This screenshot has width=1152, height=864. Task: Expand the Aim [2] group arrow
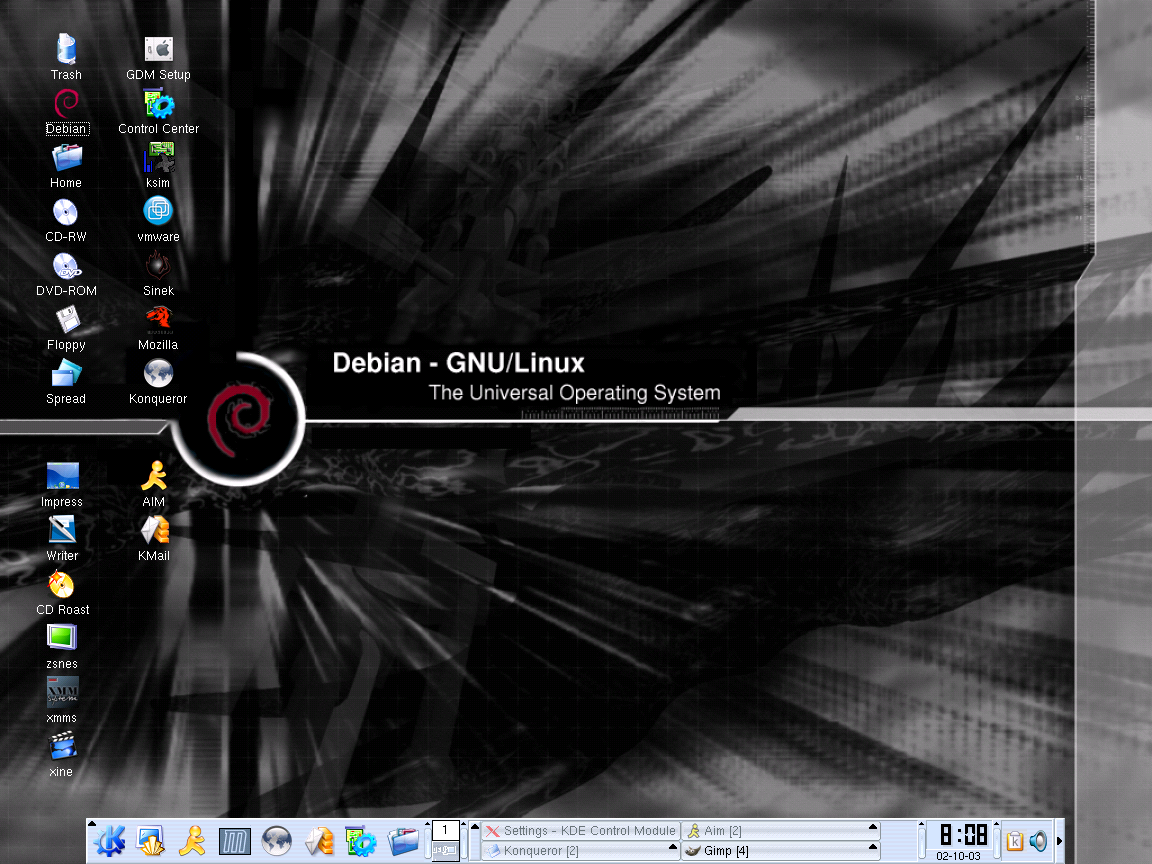[x=873, y=827]
